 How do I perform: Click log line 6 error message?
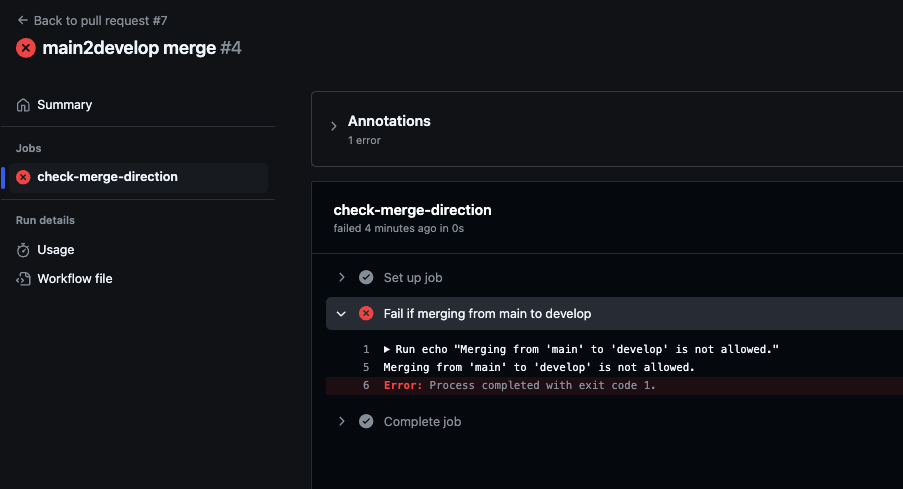(519, 385)
